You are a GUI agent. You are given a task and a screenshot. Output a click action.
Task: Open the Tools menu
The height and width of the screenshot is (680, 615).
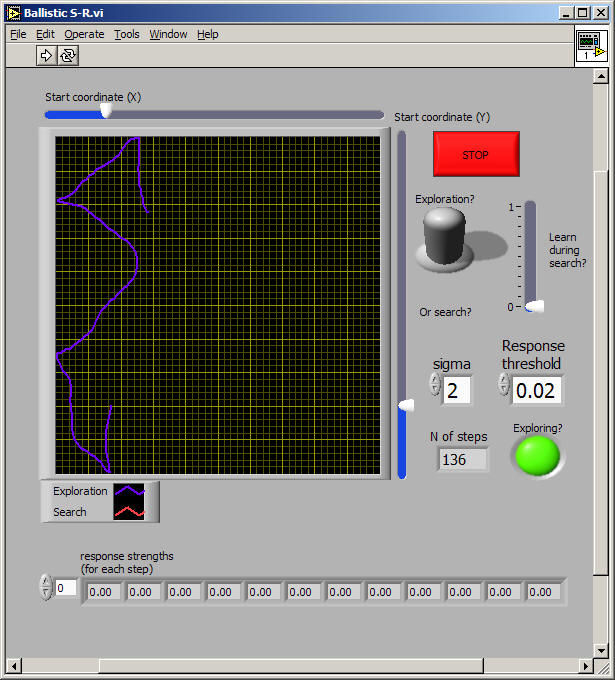pyautogui.click(x=127, y=34)
